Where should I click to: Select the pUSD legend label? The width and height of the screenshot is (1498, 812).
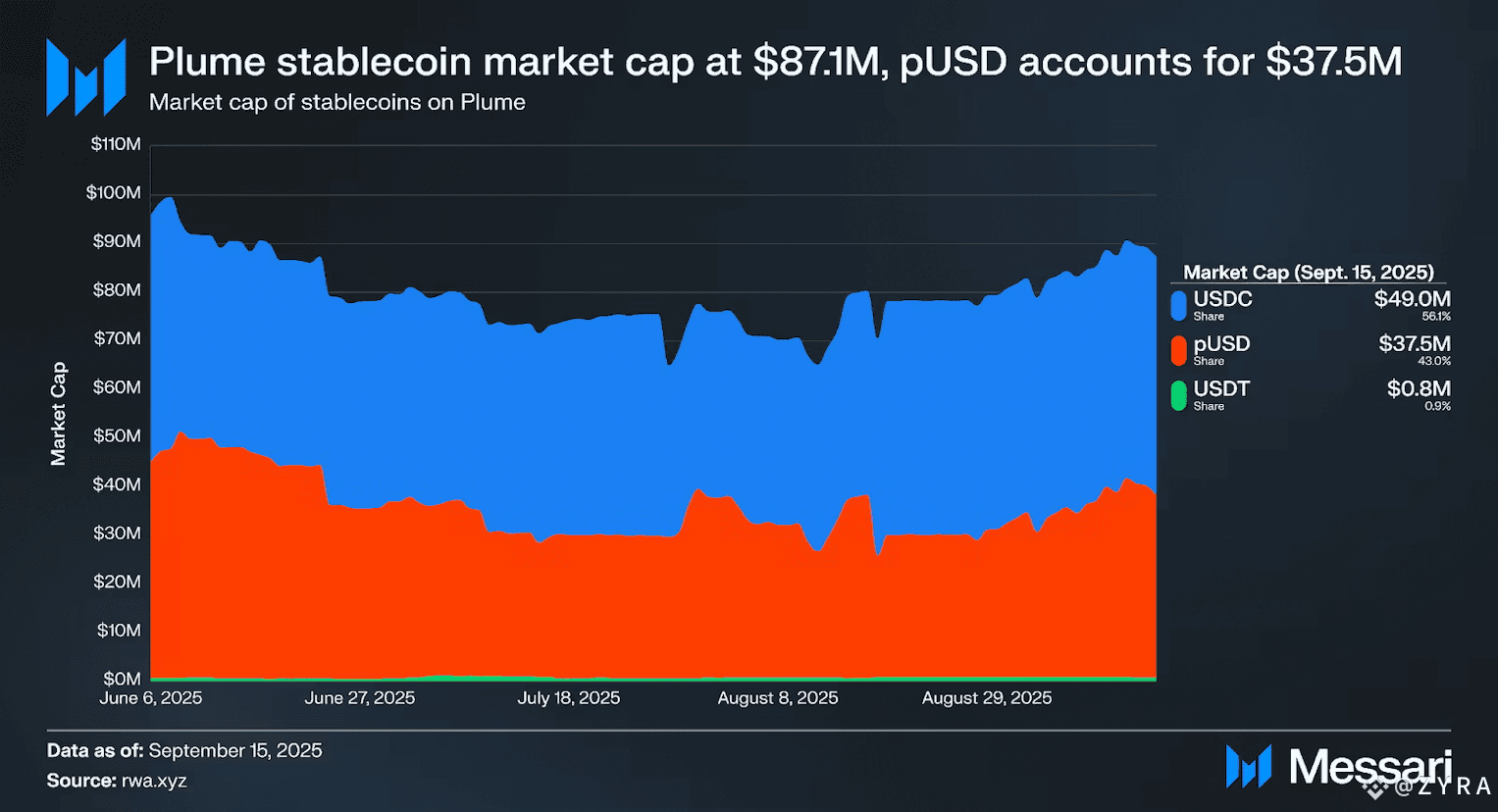[x=1221, y=344]
